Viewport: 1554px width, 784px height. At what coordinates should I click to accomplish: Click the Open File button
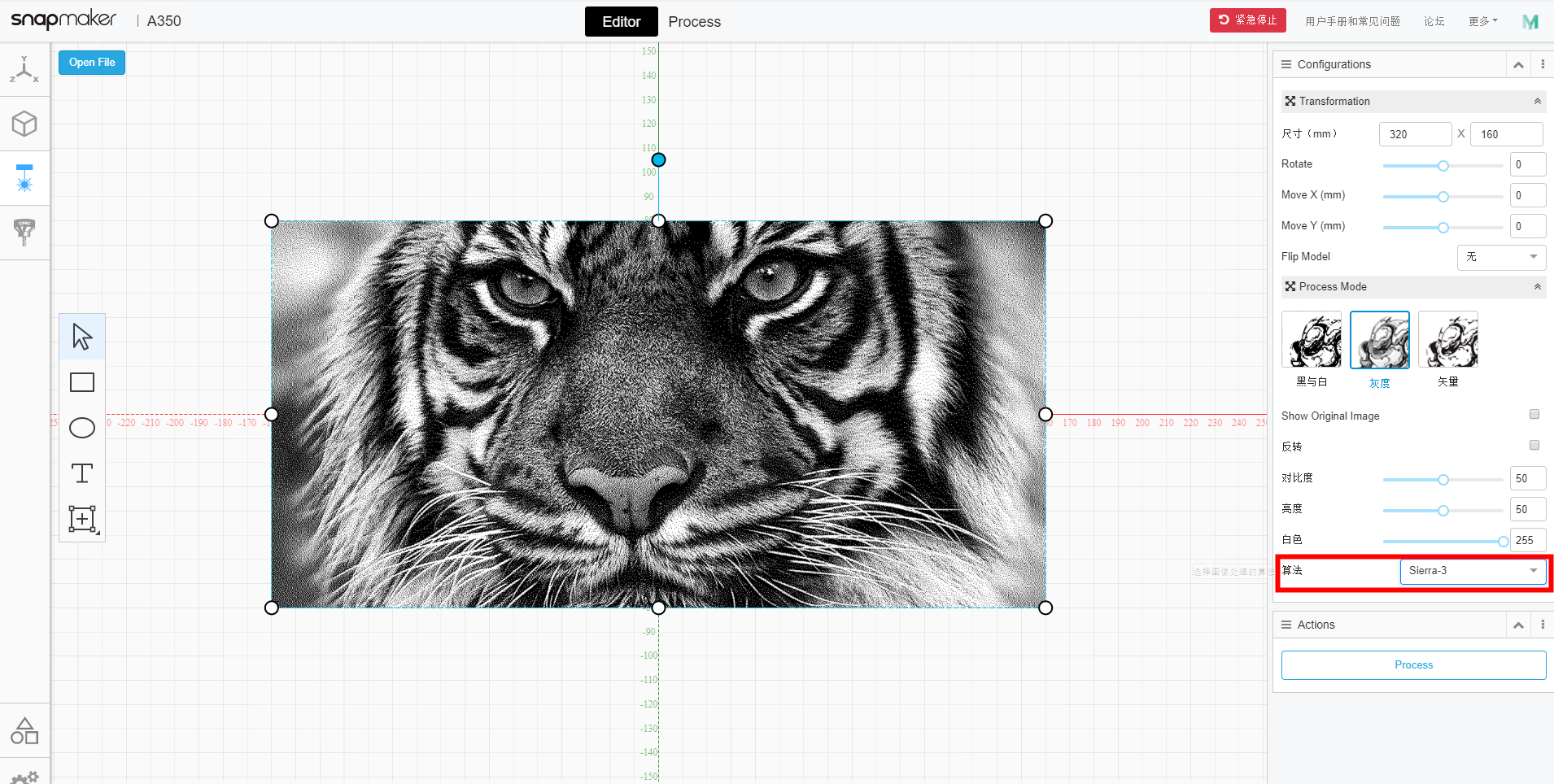click(x=92, y=63)
